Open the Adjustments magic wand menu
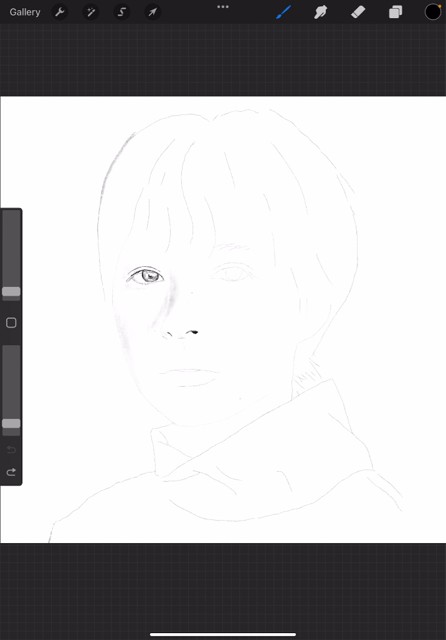446x640 pixels. point(91,12)
